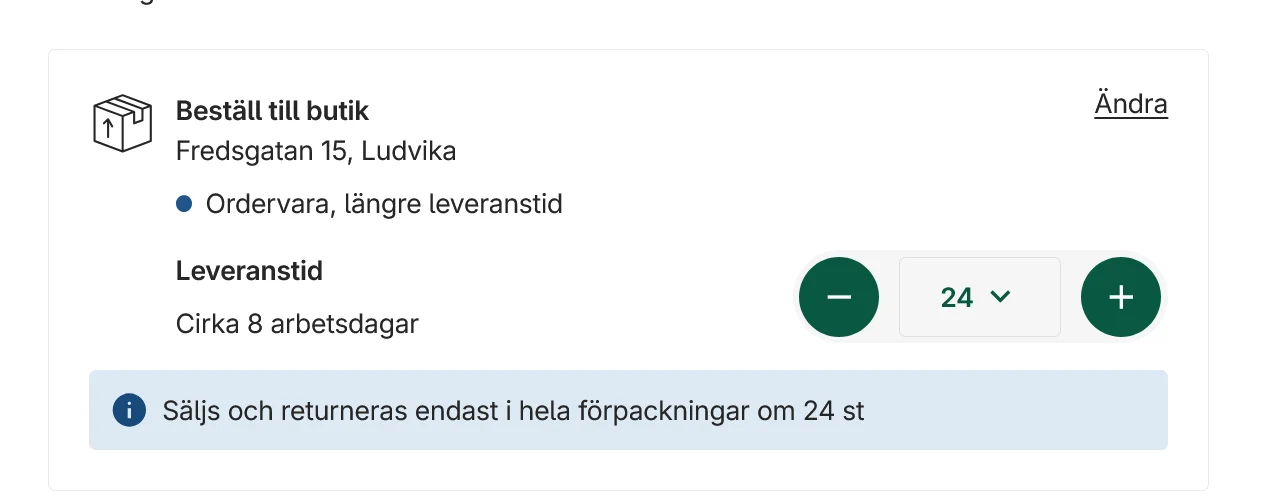Click the blue info circle icon

click(x=129, y=410)
